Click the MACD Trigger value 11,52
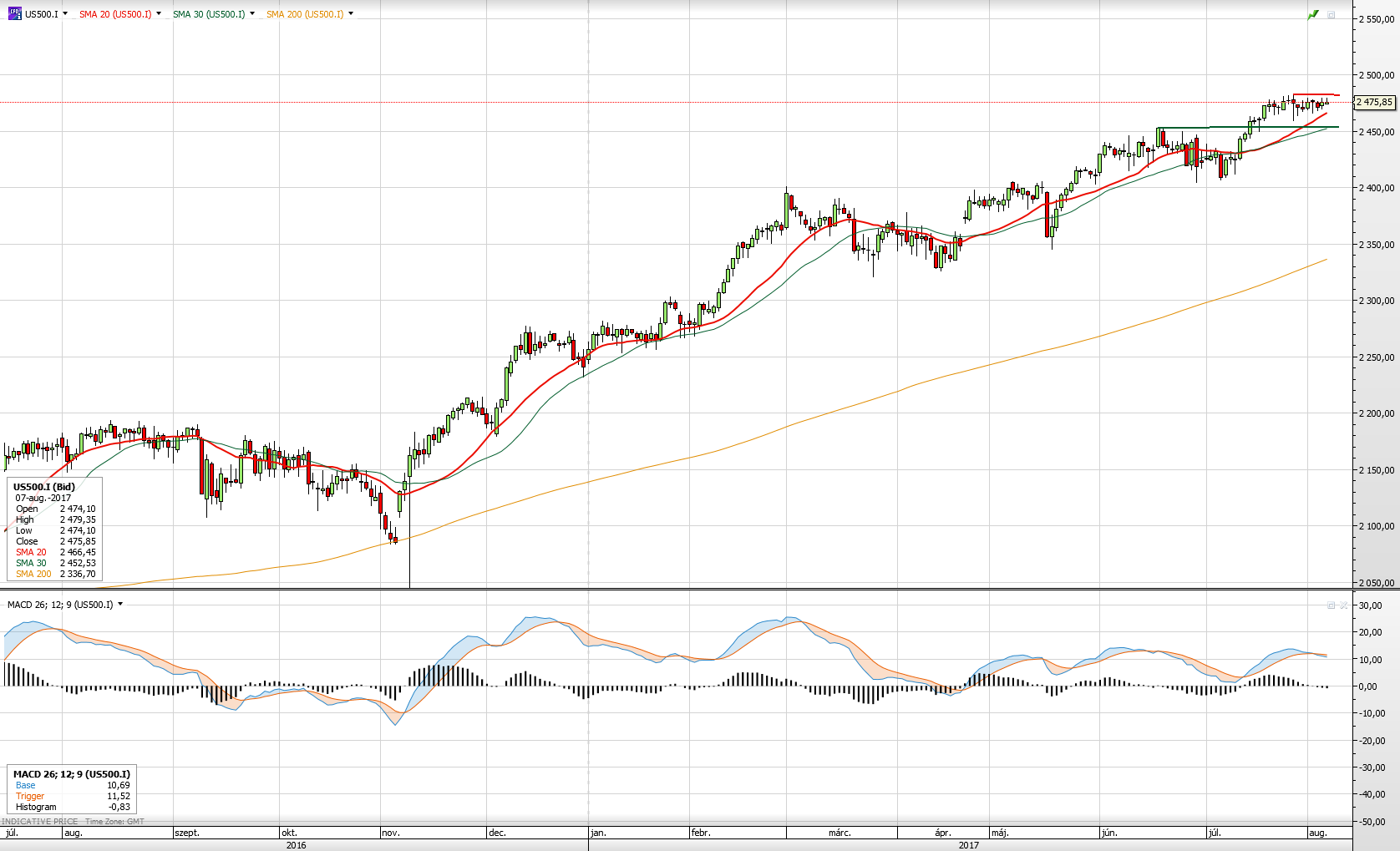 tap(119, 796)
